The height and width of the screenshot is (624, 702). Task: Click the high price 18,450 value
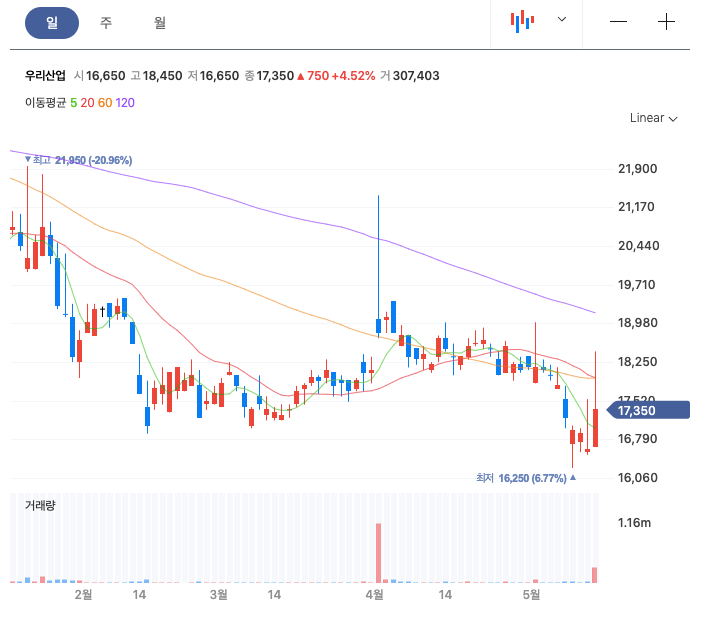coord(163,76)
